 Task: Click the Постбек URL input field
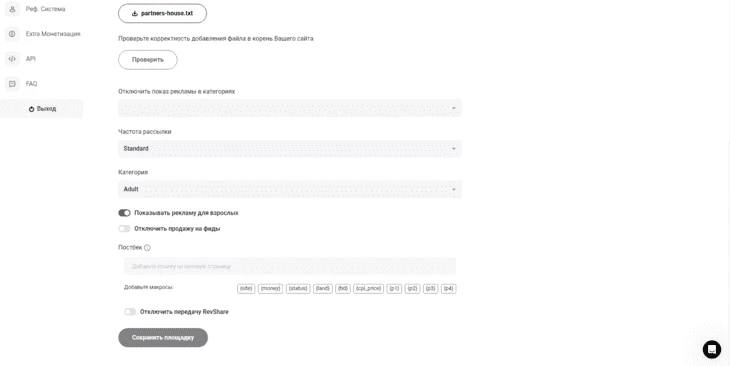coord(290,266)
